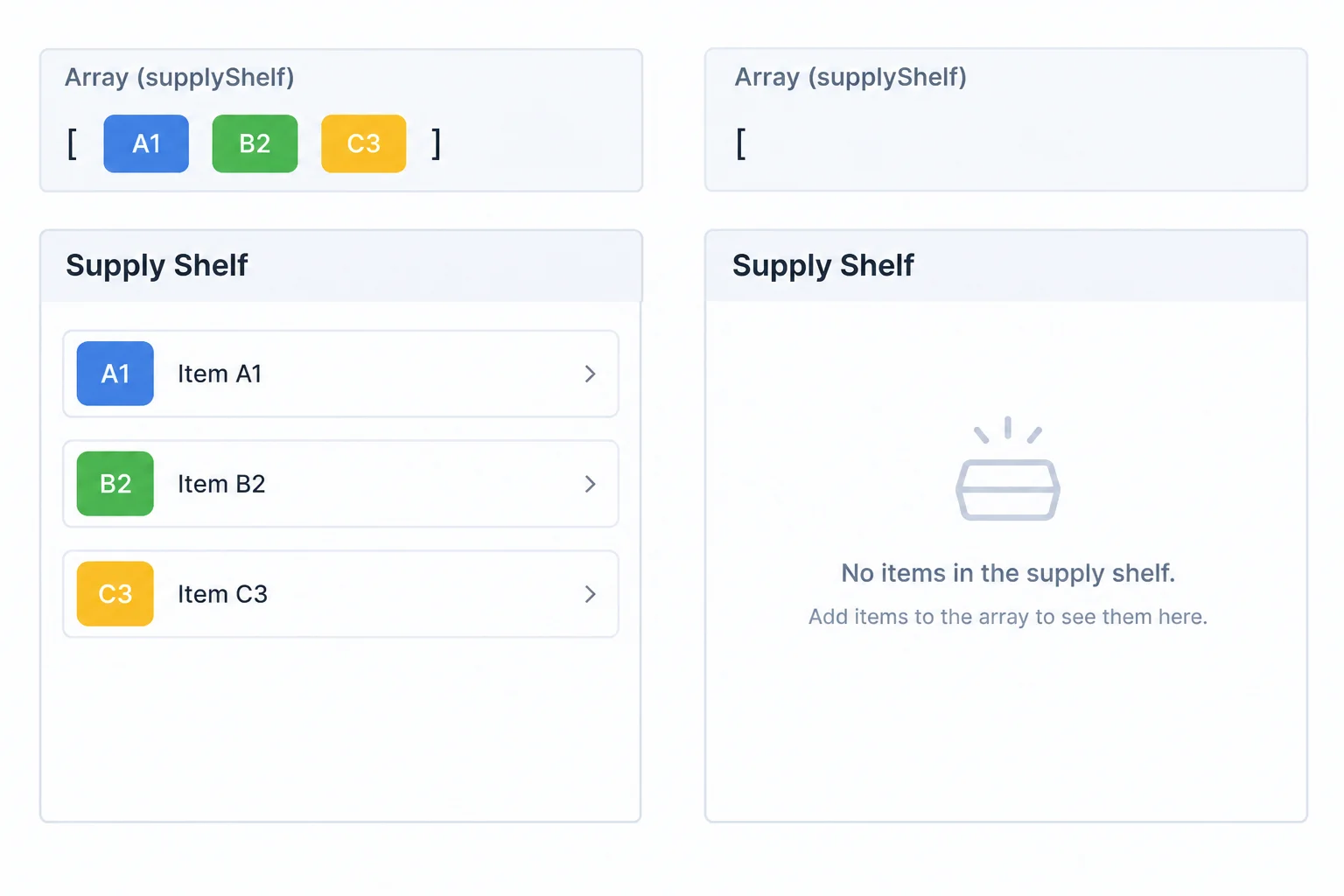Click Array (supplyShelf) label above the chips
1344x896 pixels.
179,78
